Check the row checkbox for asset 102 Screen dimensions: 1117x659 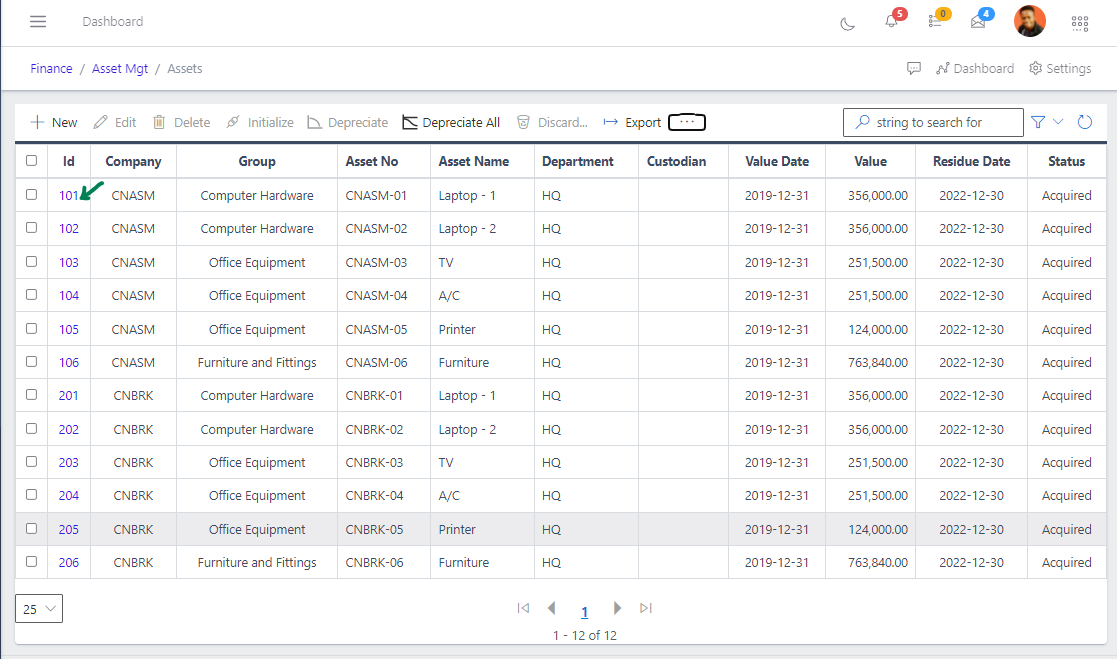[x=31, y=228]
